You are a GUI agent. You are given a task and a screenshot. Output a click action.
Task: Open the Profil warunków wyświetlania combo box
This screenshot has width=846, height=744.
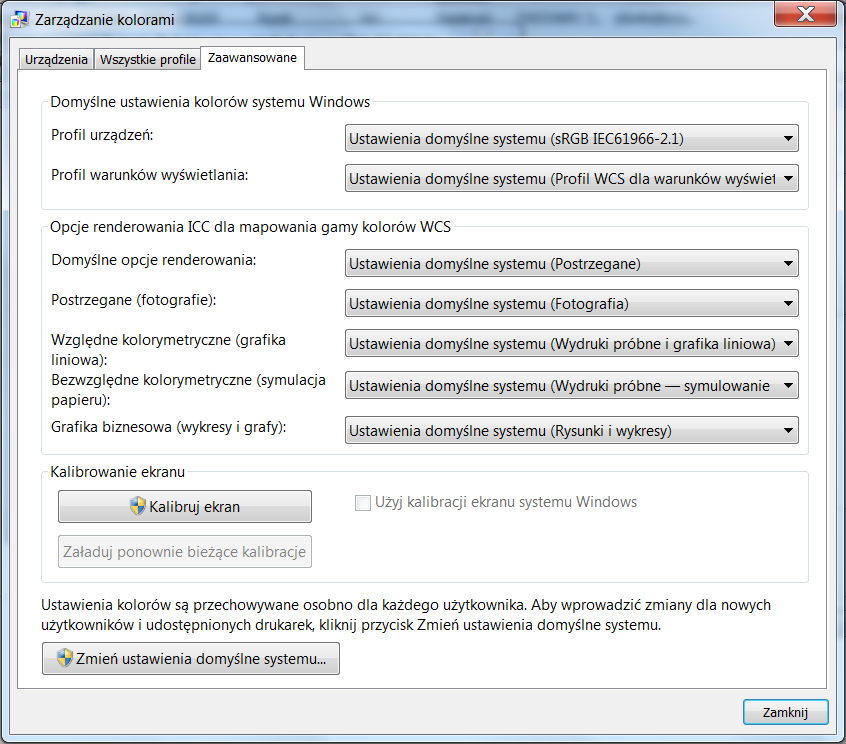[571, 178]
